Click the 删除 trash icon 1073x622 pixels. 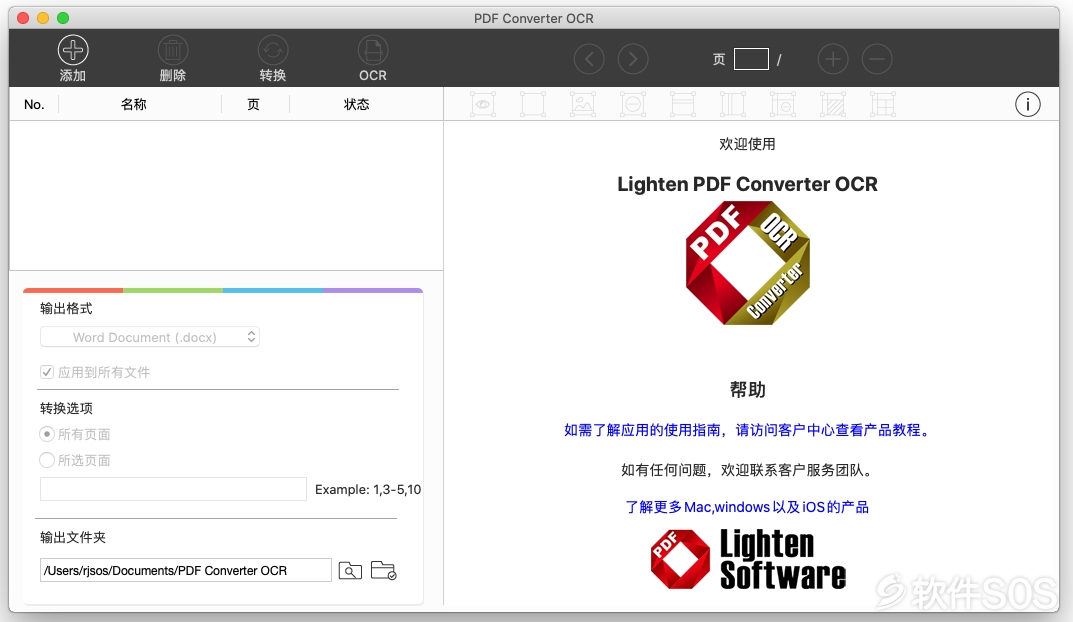(x=172, y=50)
